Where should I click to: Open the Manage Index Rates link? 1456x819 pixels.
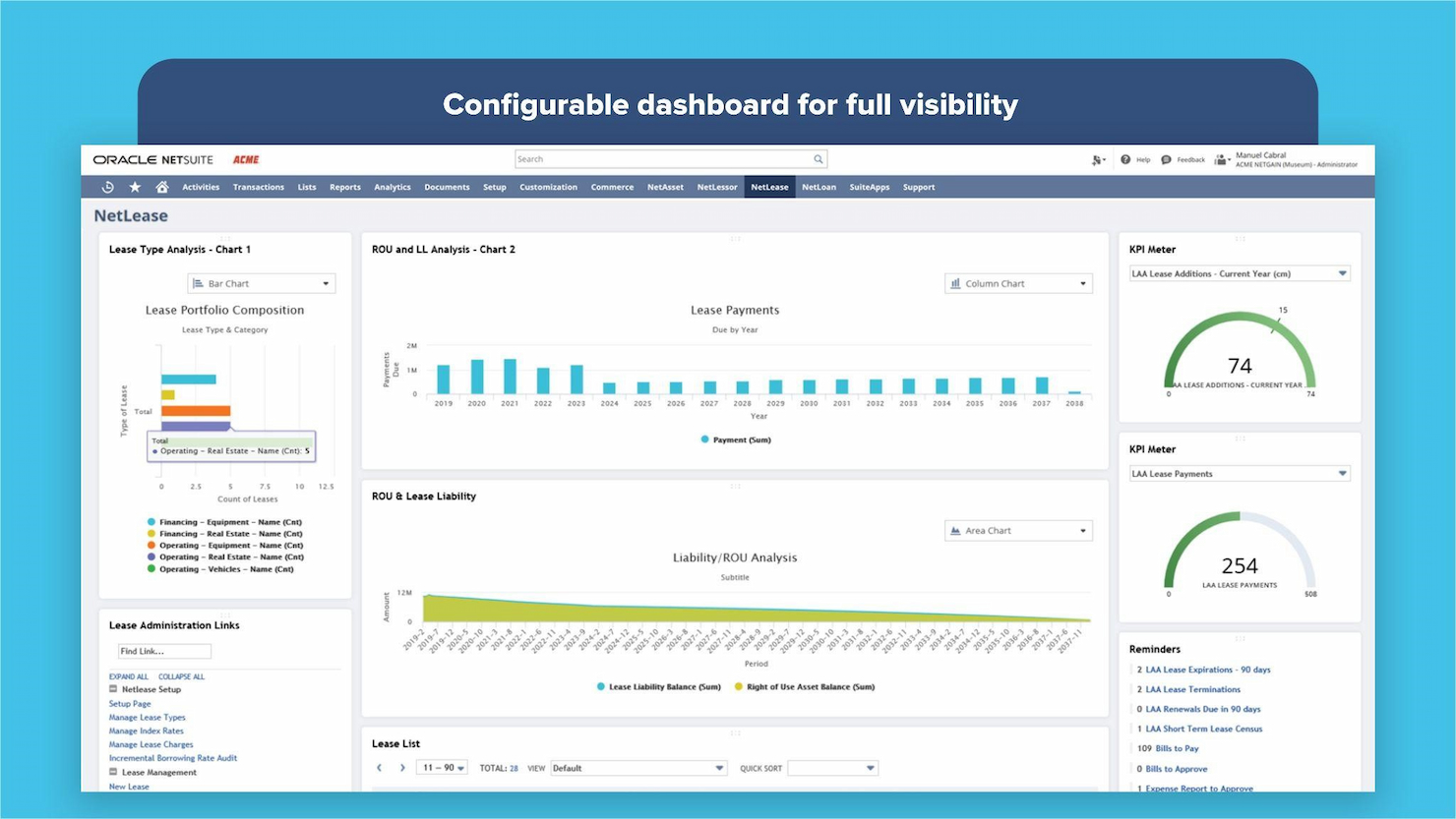coord(147,731)
